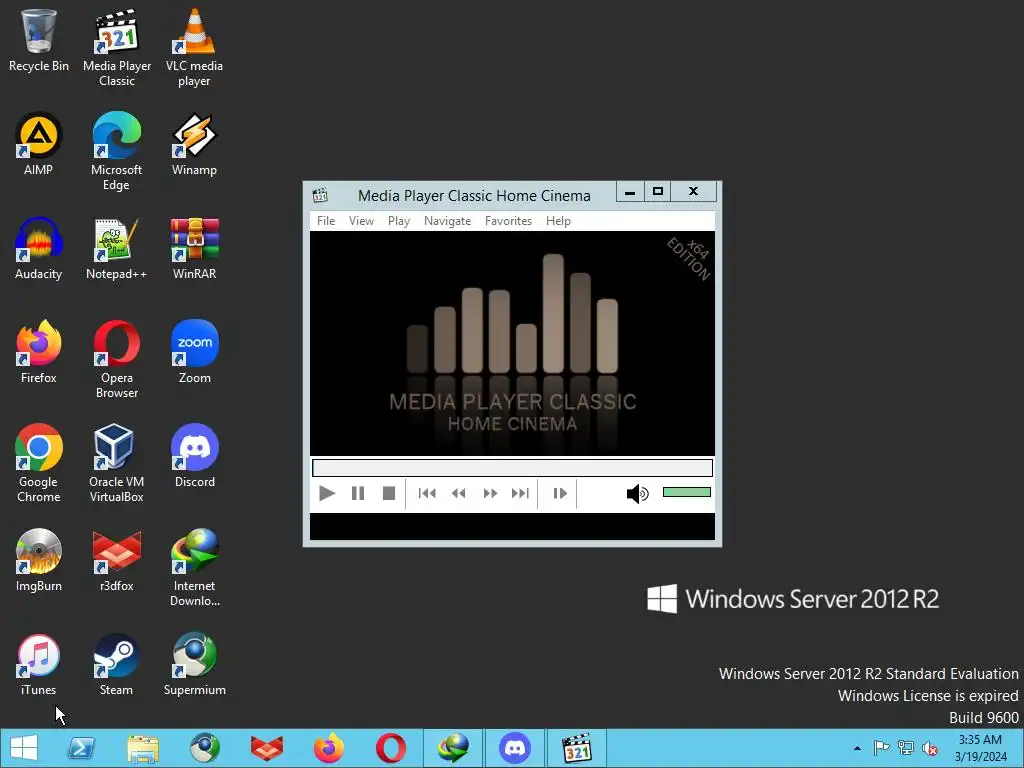This screenshot has width=1024, height=768.
Task: Select the ImgBurn desktop icon
Action: pos(39,560)
